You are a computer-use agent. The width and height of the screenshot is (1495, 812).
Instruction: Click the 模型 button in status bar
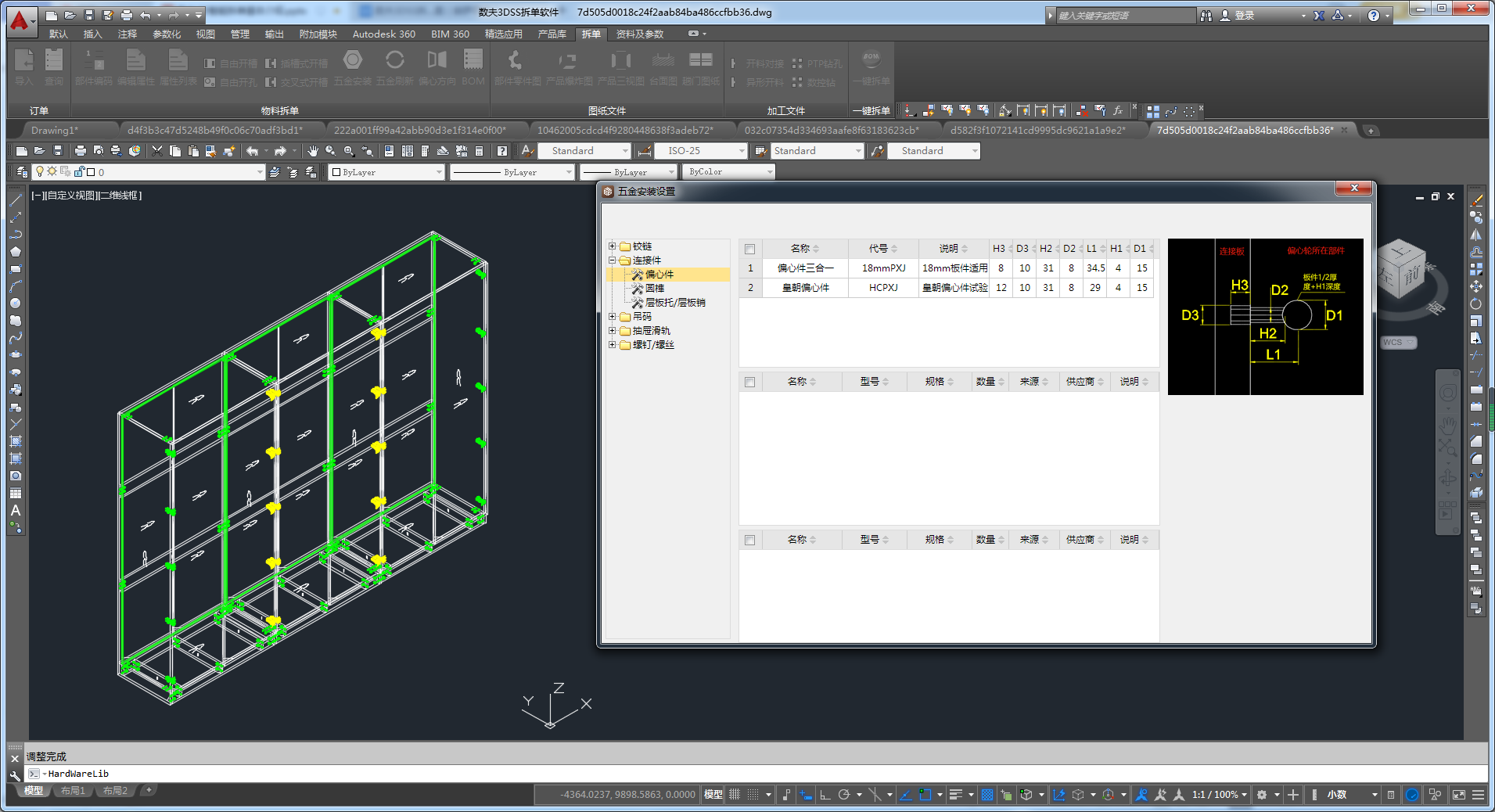pos(713,795)
